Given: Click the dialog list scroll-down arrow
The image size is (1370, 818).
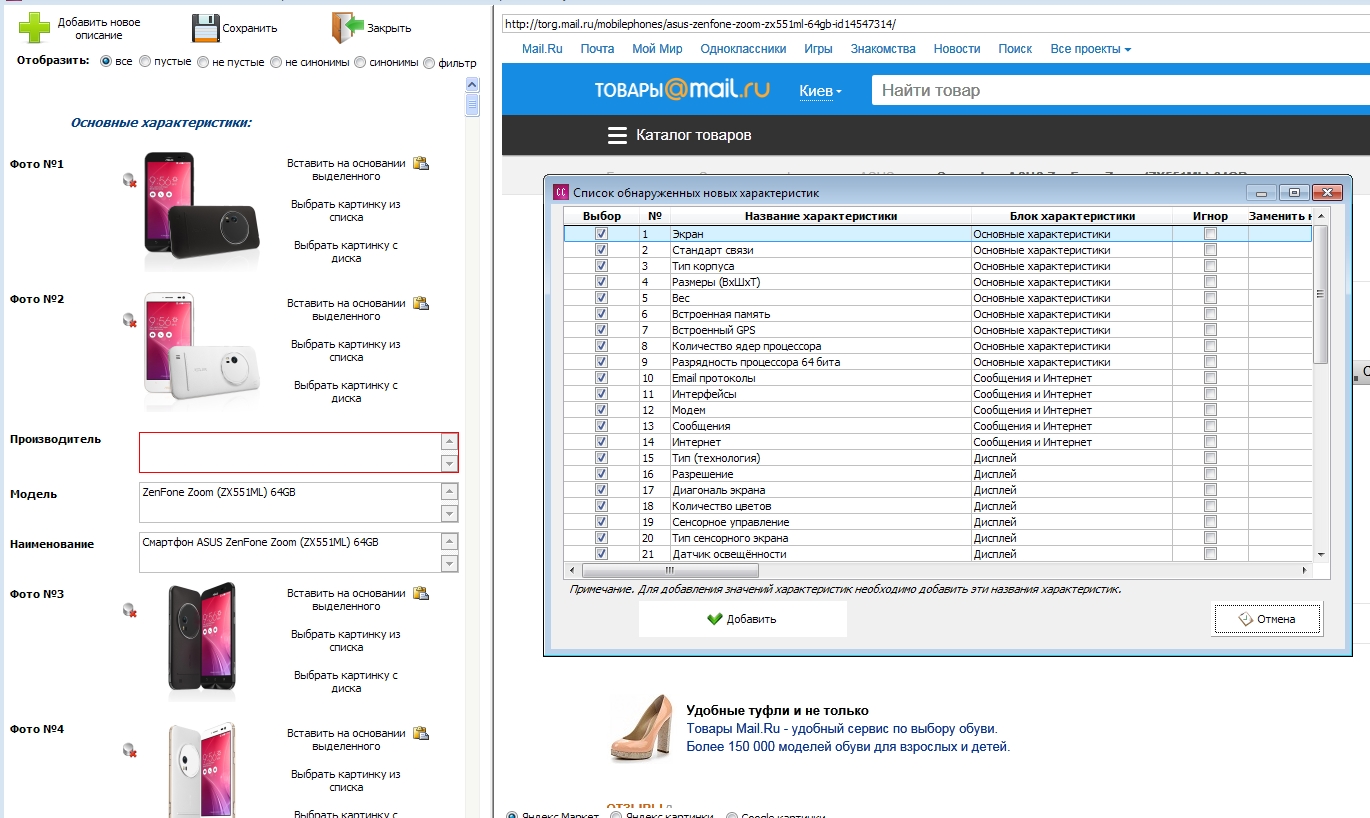Looking at the screenshot, I should [1320, 554].
